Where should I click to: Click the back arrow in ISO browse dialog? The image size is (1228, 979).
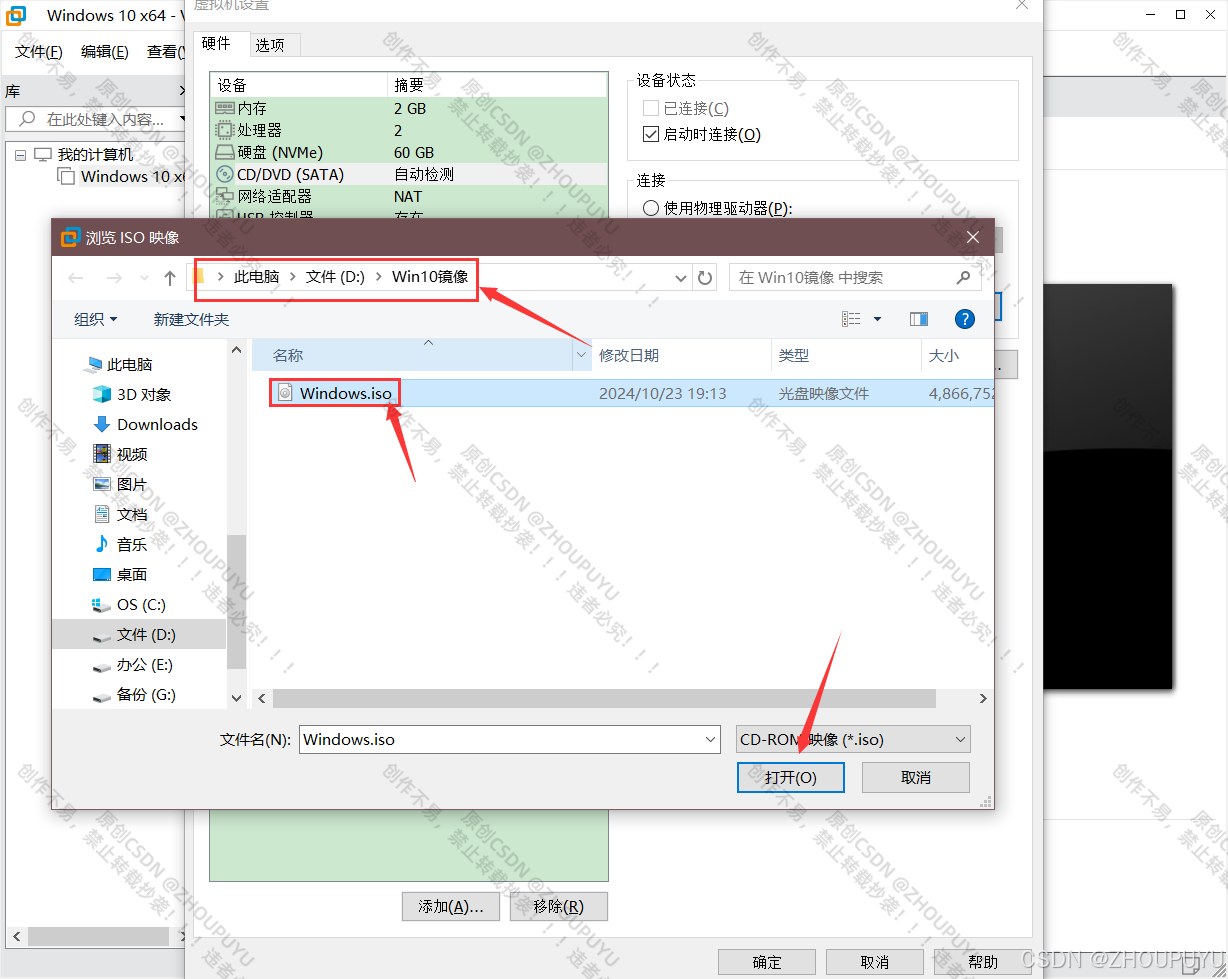(x=77, y=278)
